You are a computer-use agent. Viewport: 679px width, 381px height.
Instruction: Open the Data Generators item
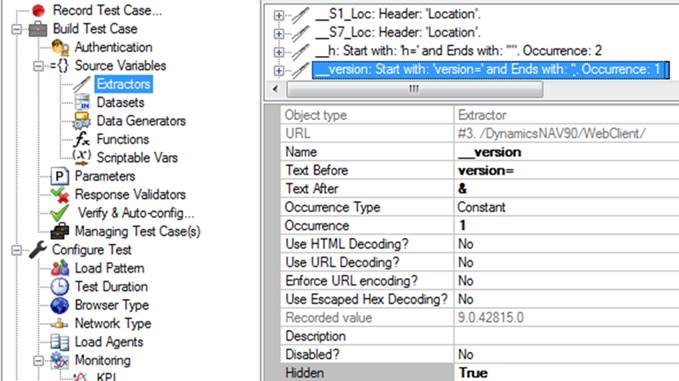pyautogui.click(x=141, y=121)
